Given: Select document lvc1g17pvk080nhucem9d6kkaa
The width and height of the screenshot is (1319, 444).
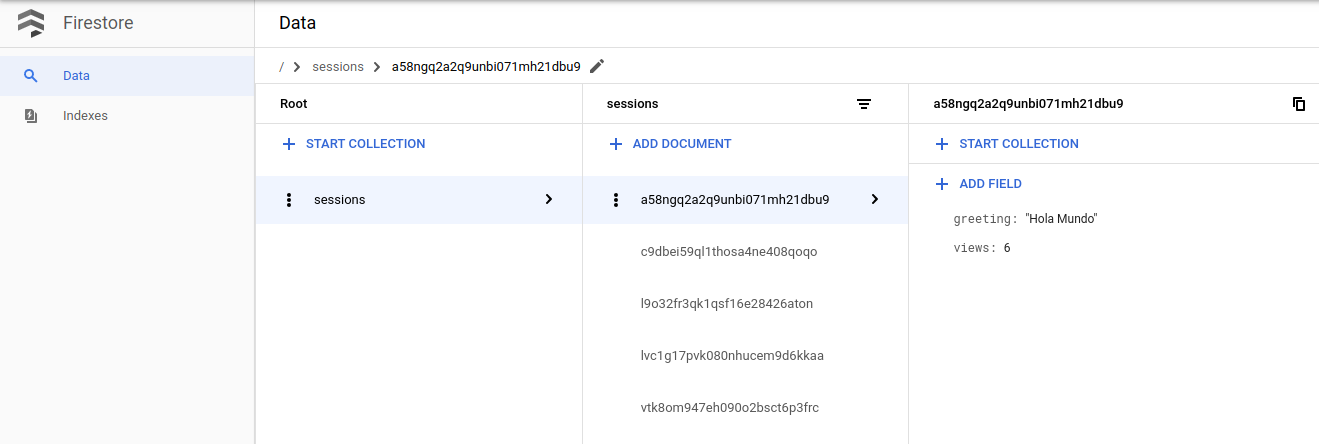Looking at the screenshot, I should [x=731, y=356].
